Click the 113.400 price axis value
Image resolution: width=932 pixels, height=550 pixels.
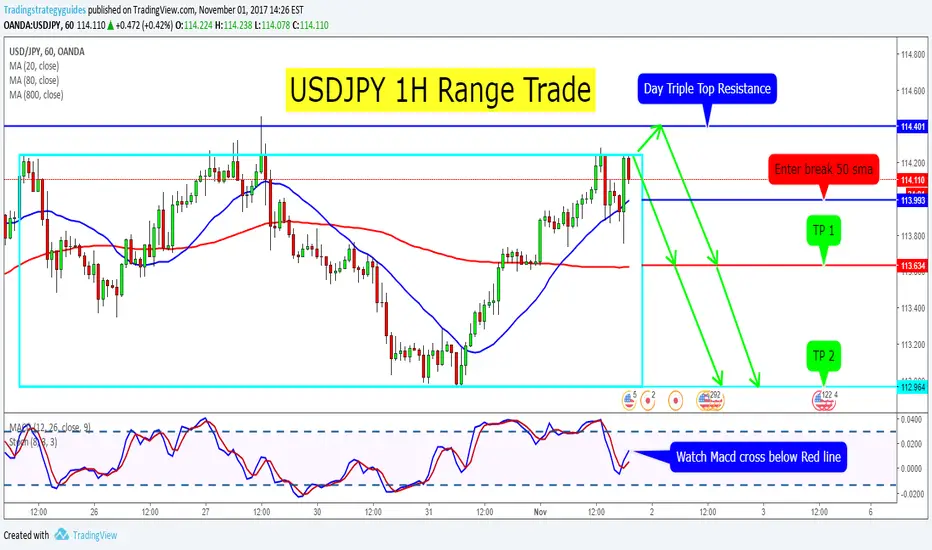point(913,308)
